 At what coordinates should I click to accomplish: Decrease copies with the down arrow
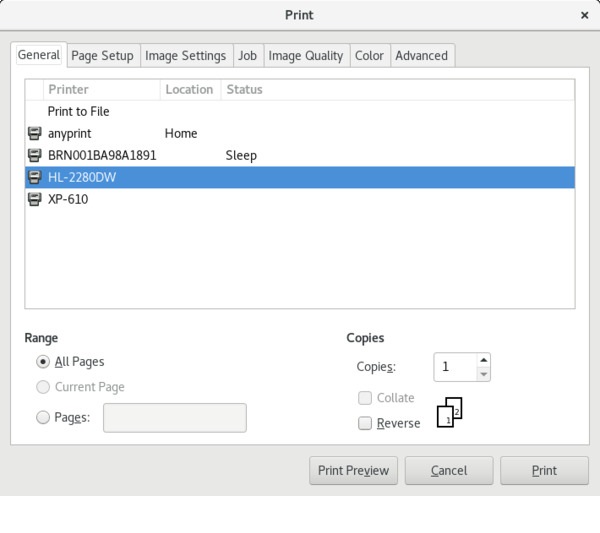(x=484, y=374)
